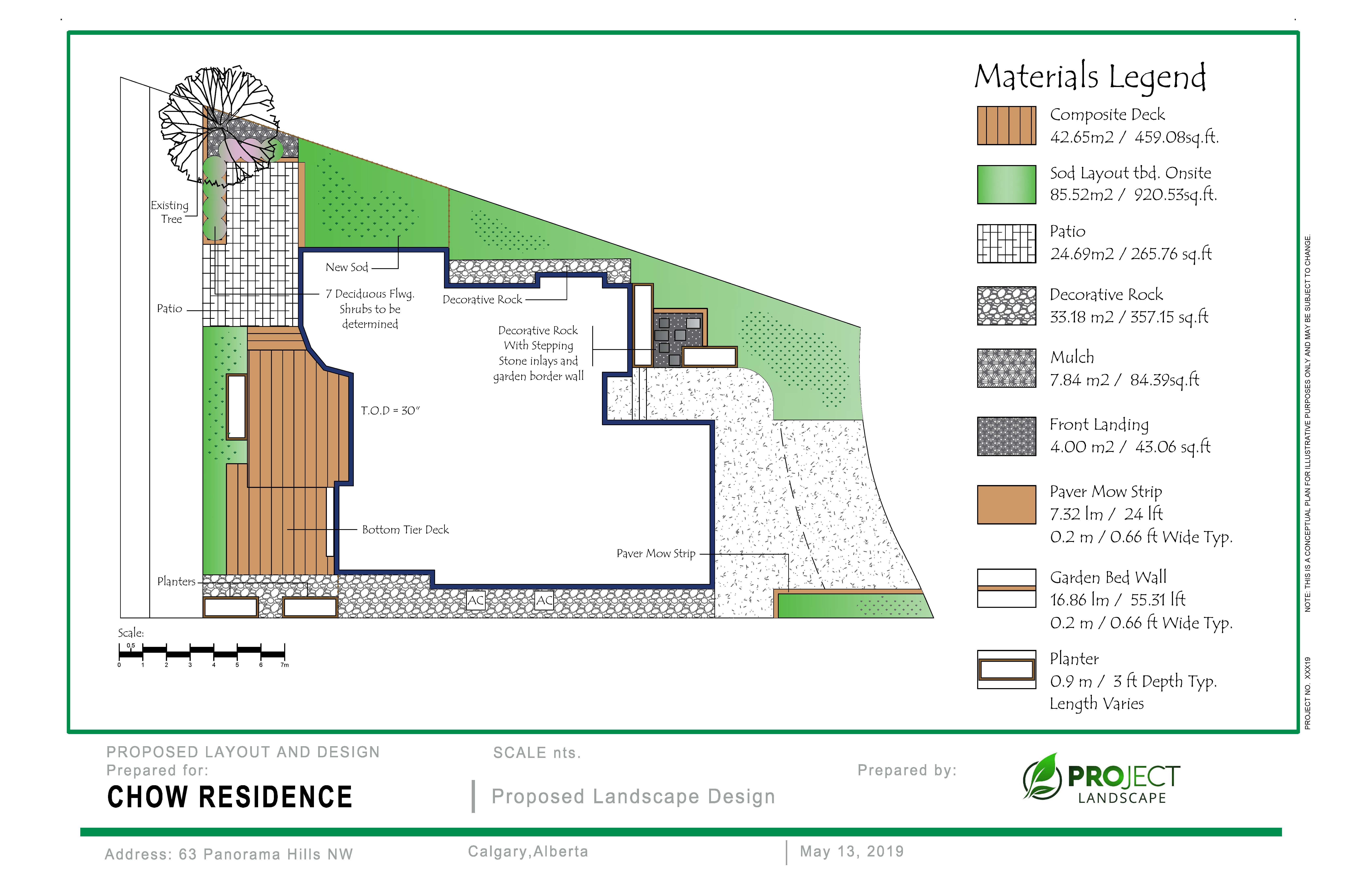Image resolution: width=1372 pixels, height=890 pixels.
Task: Click 'Garden Bed Wall' legend label
Action: [x=1108, y=577]
